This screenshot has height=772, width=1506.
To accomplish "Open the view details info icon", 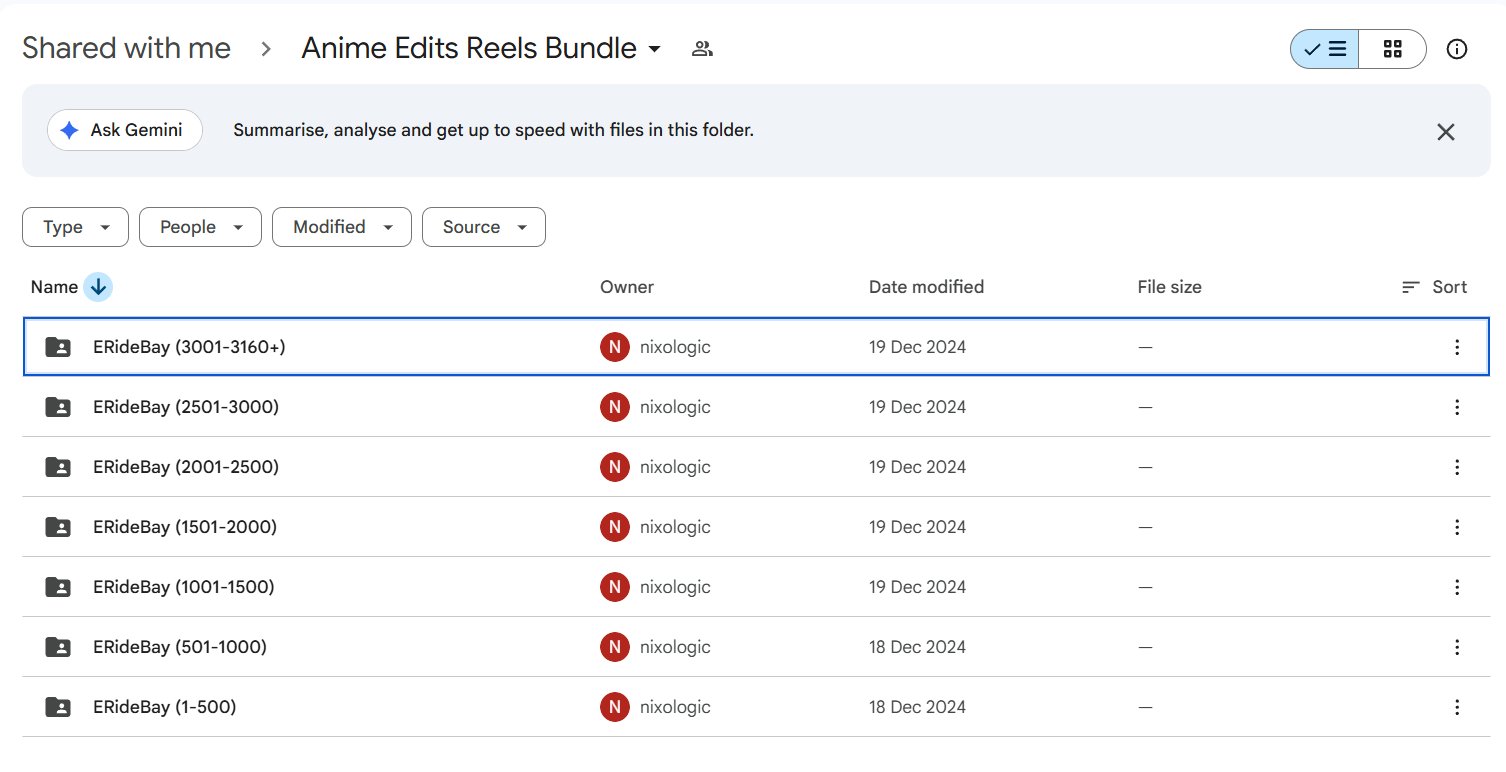I will point(1457,49).
